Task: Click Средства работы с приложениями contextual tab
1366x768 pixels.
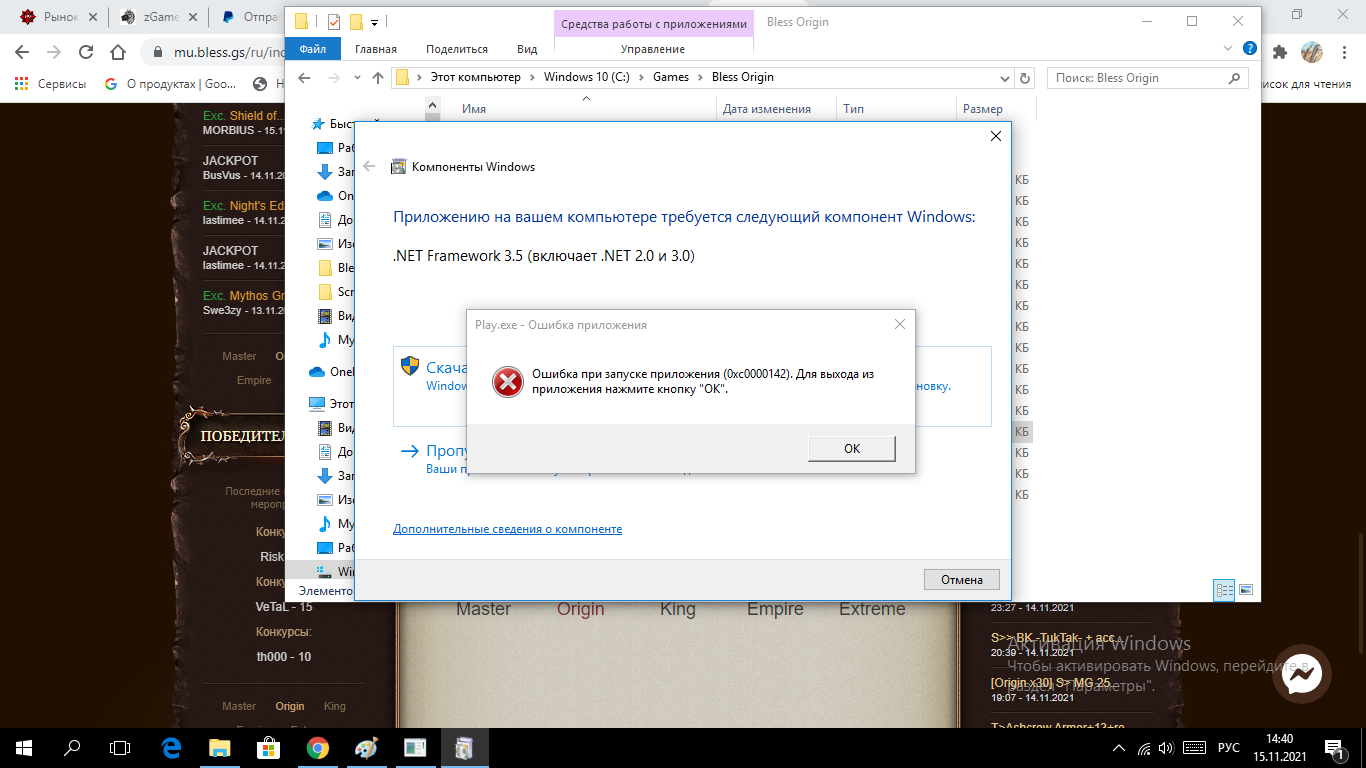Action: point(654,23)
